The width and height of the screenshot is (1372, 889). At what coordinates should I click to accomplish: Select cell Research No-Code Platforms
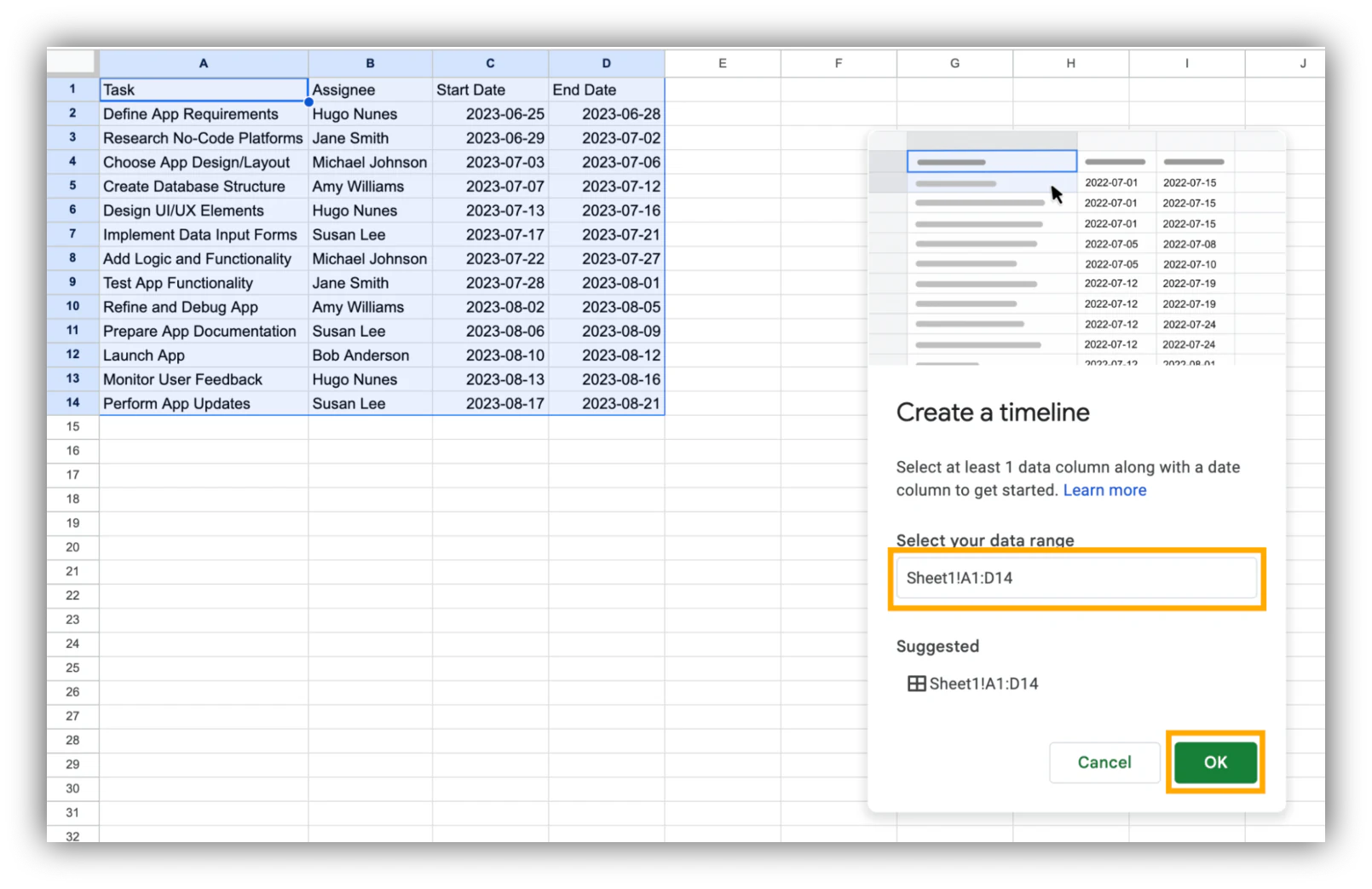[204, 138]
